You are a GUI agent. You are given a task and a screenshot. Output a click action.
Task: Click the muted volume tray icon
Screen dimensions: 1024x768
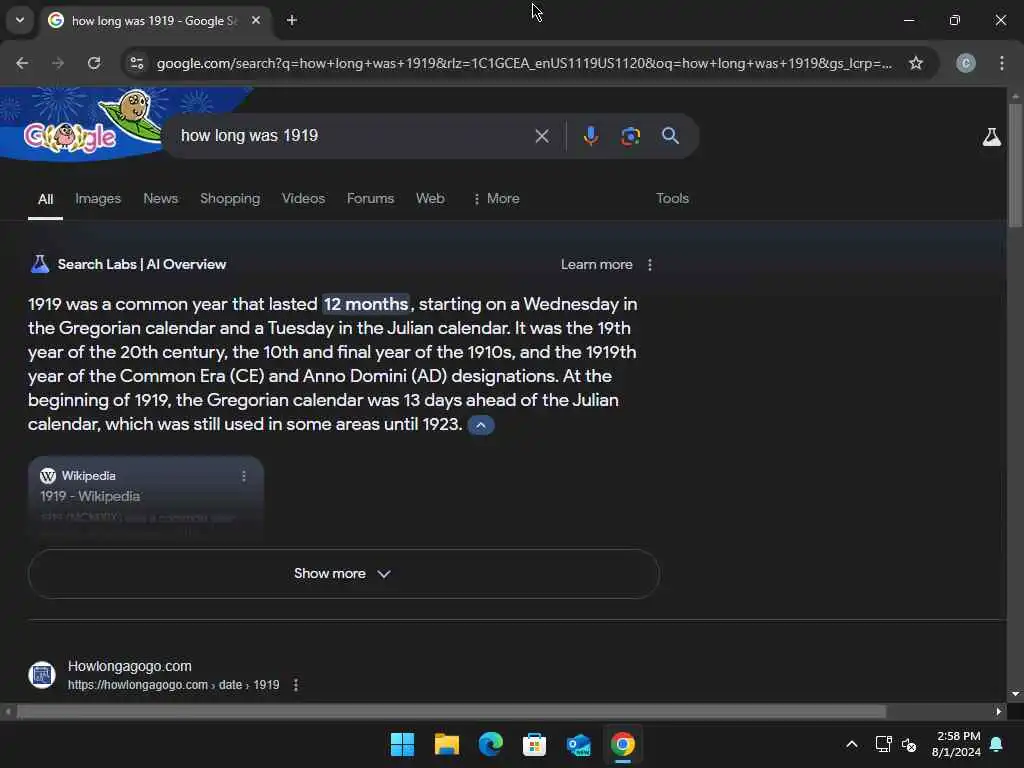tap(908, 744)
